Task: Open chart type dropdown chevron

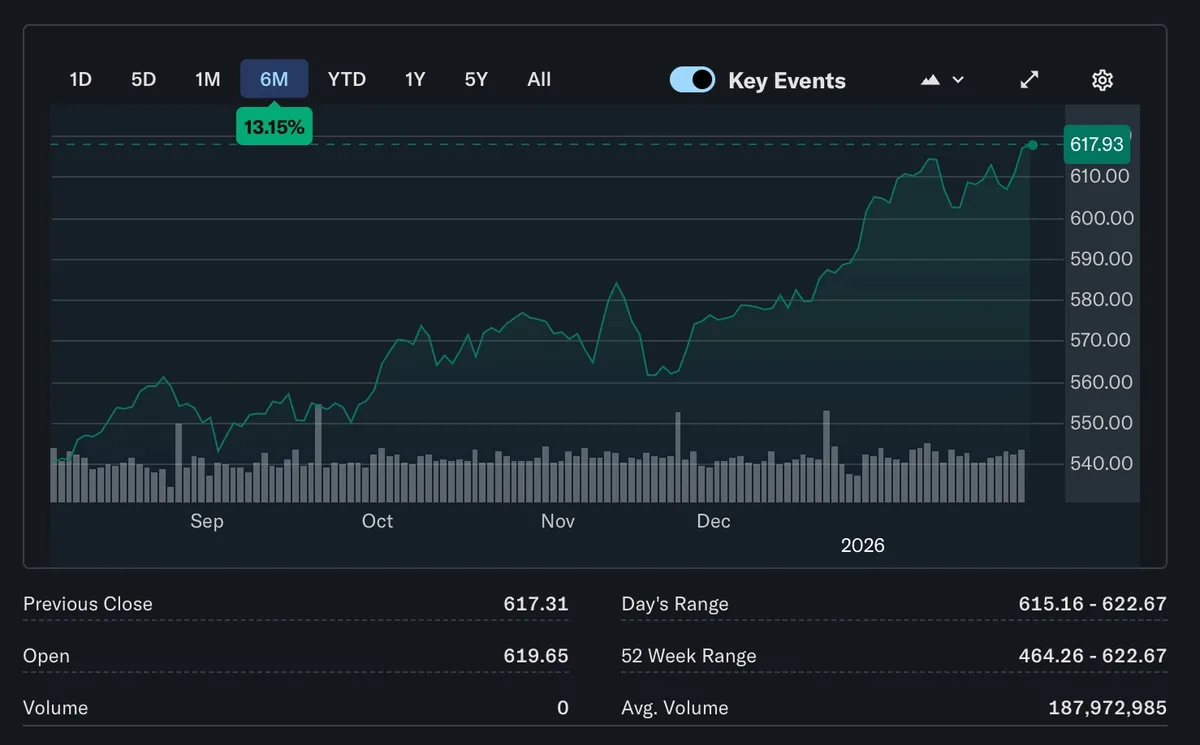Action: (x=958, y=80)
